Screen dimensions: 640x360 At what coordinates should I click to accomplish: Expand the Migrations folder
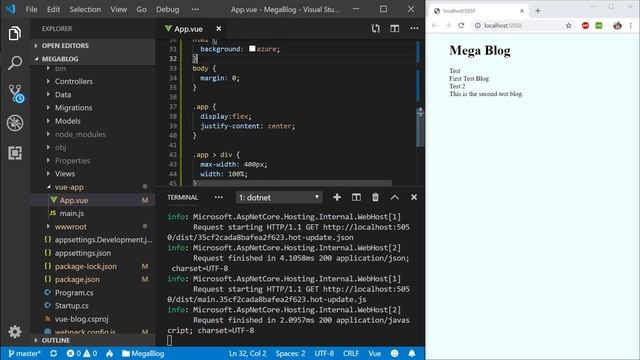(73, 108)
